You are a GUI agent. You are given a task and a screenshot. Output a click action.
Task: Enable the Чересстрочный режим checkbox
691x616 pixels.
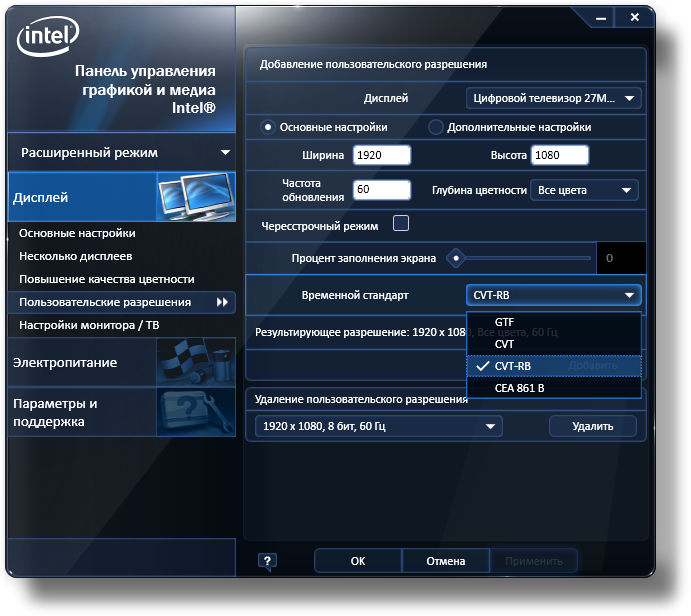(401, 223)
